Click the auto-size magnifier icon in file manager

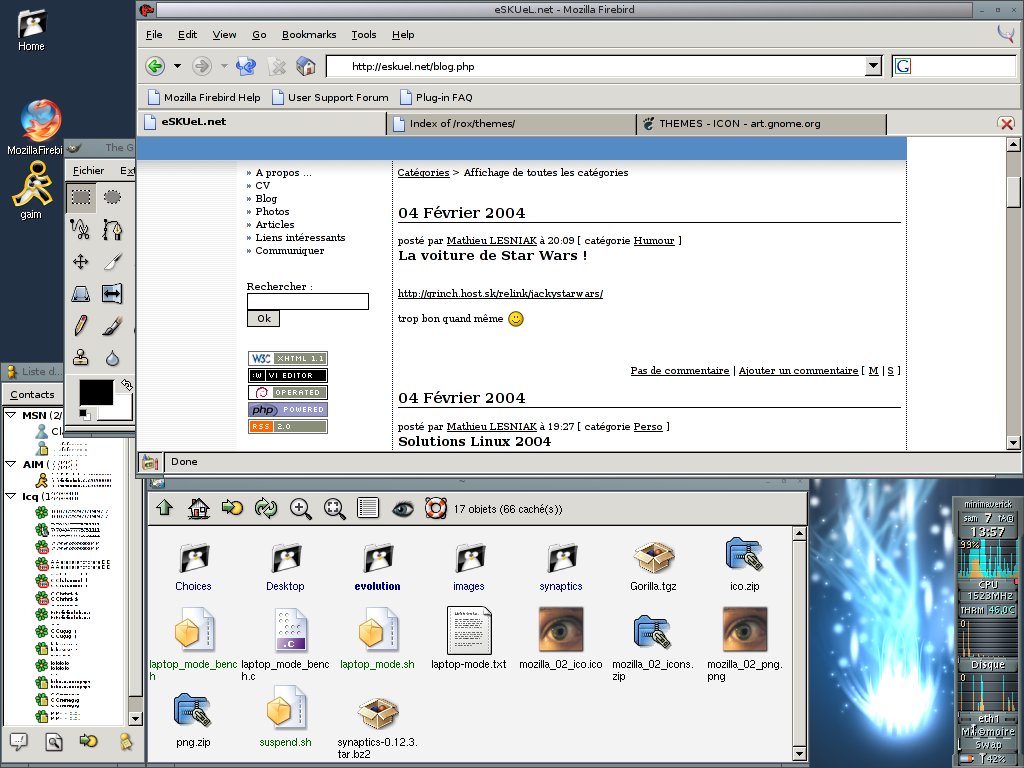[x=334, y=508]
